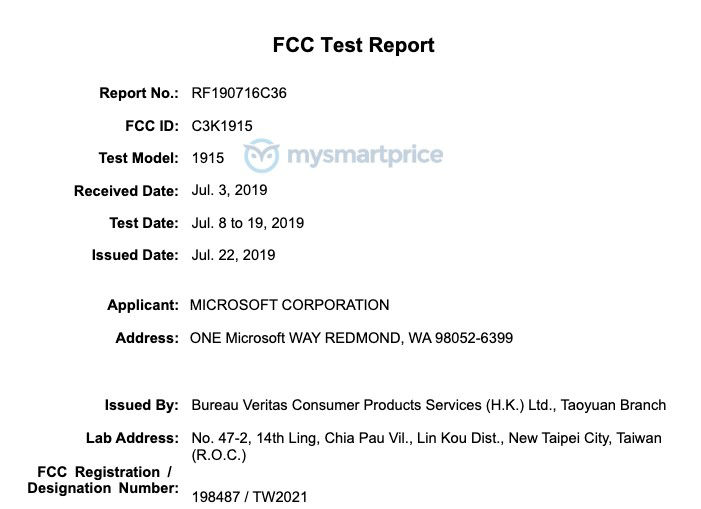Click the registration number 198487 / TW2021

click(x=249, y=496)
